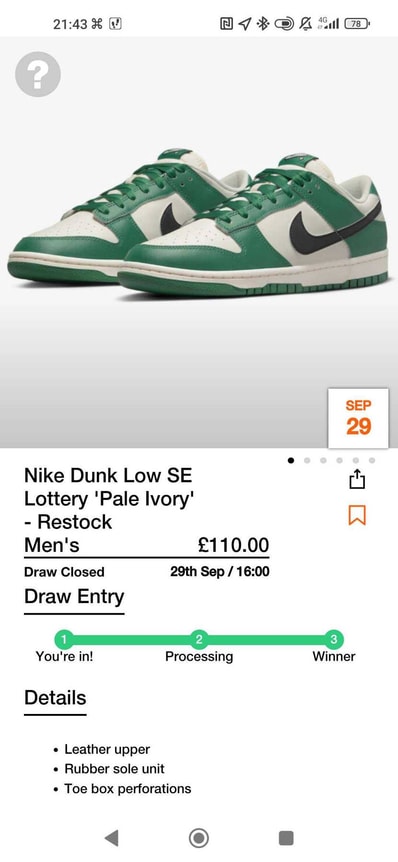The image size is (398, 862).
Task: Share this Nike Dunk Low listing
Action: 357,479
